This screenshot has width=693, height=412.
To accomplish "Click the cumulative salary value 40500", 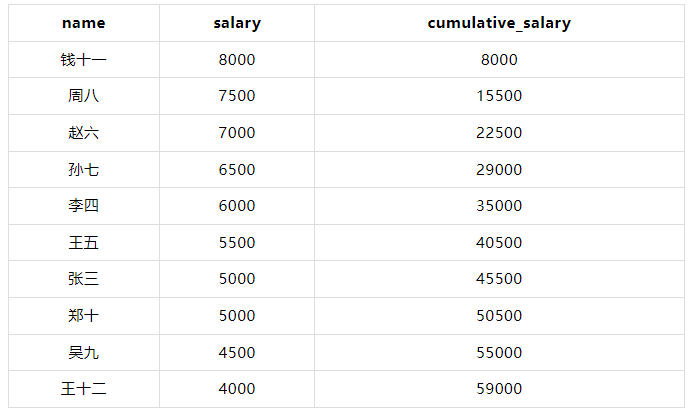I will 499,243.
